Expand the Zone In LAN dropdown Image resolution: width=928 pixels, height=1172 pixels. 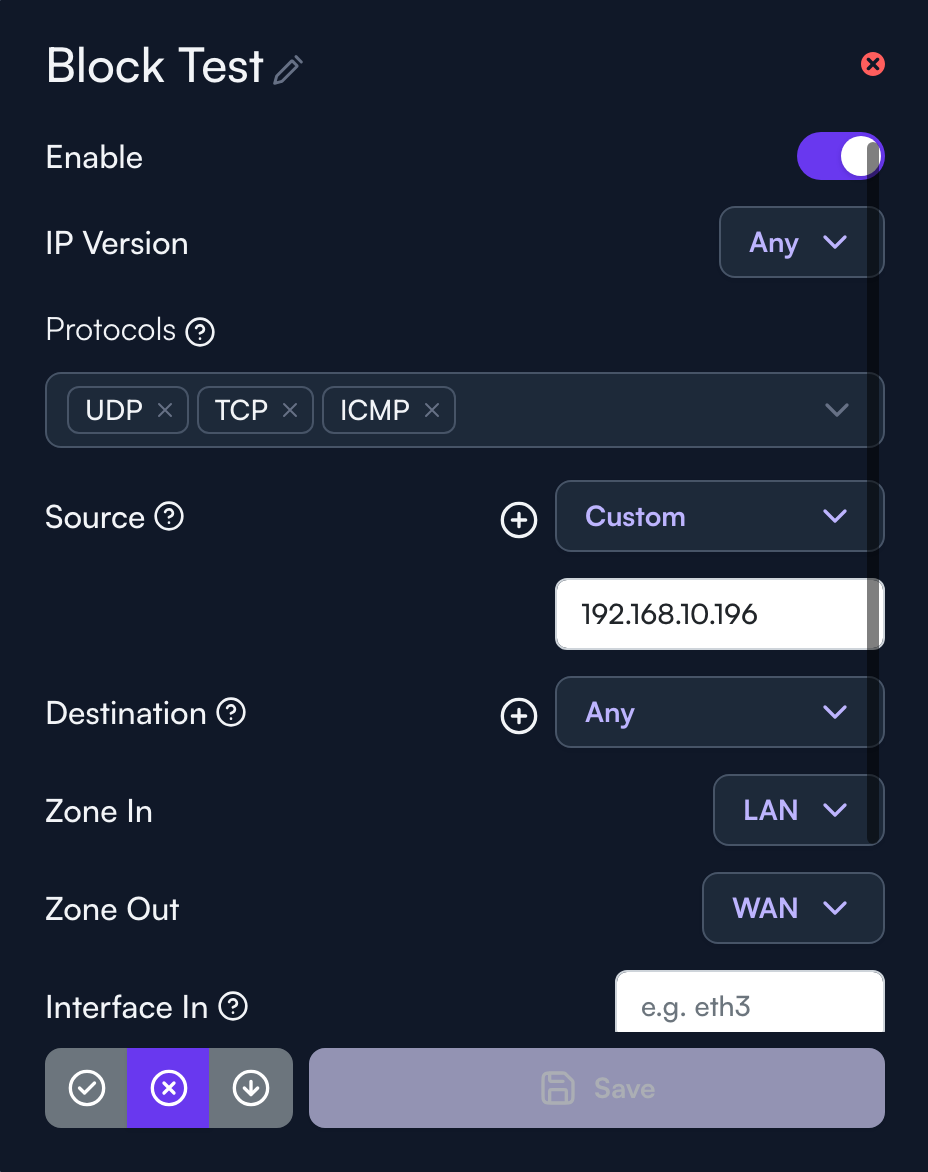tap(799, 810)
